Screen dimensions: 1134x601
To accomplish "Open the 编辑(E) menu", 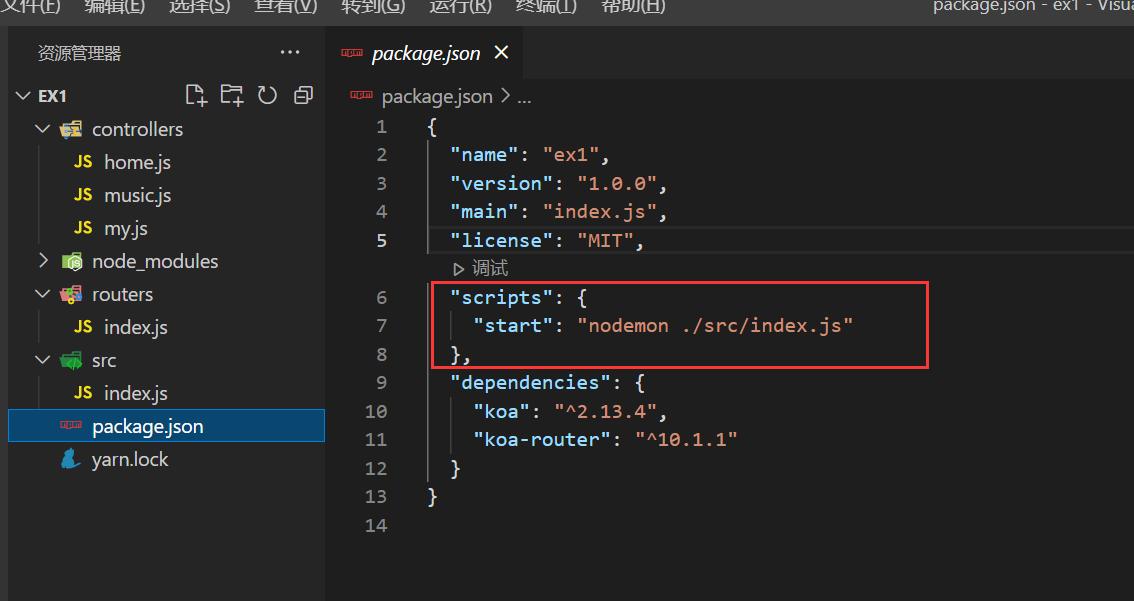I will pos(114,7).
